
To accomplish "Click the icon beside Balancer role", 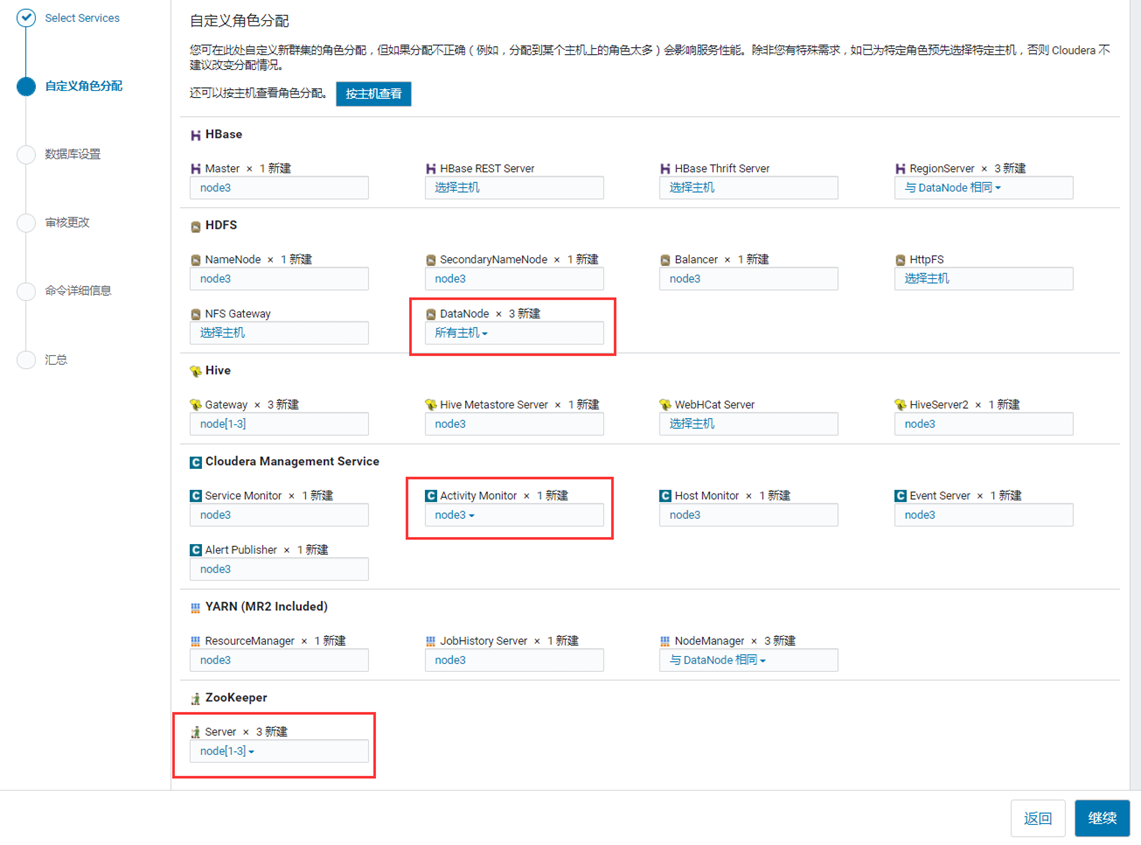I will click(664, 260).
